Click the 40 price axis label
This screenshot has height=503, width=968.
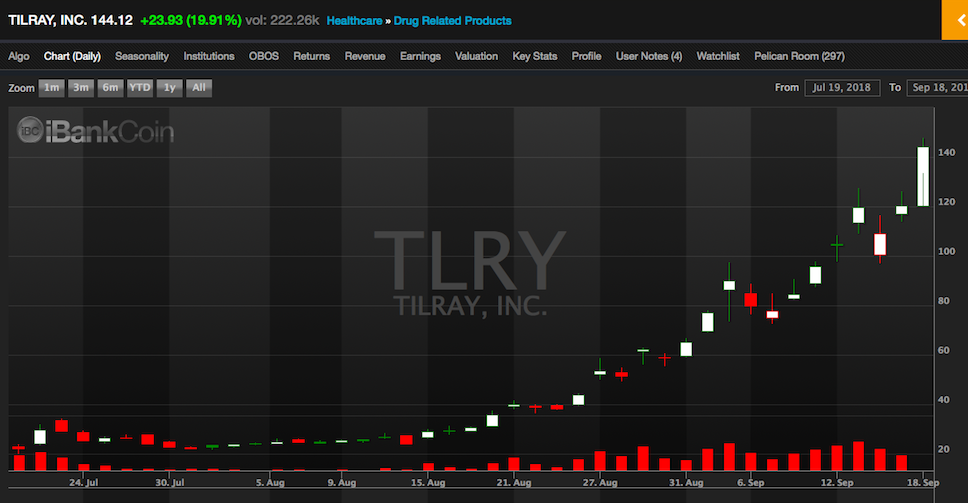(x=943, y=399)
